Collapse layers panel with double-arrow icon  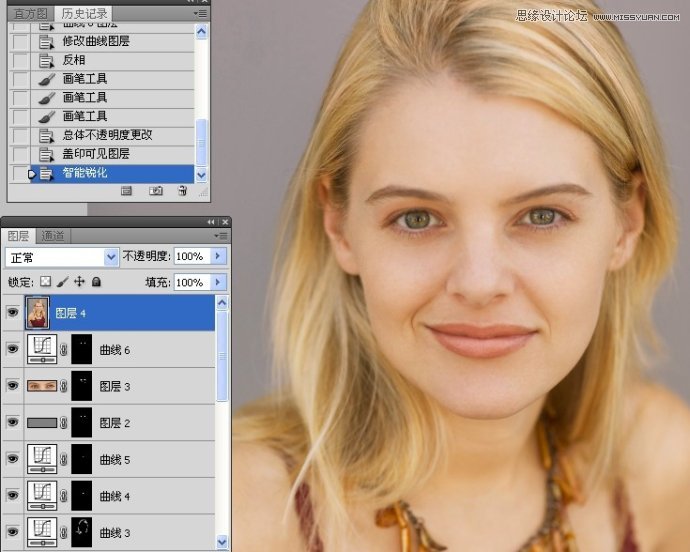(x=211, y=222)
